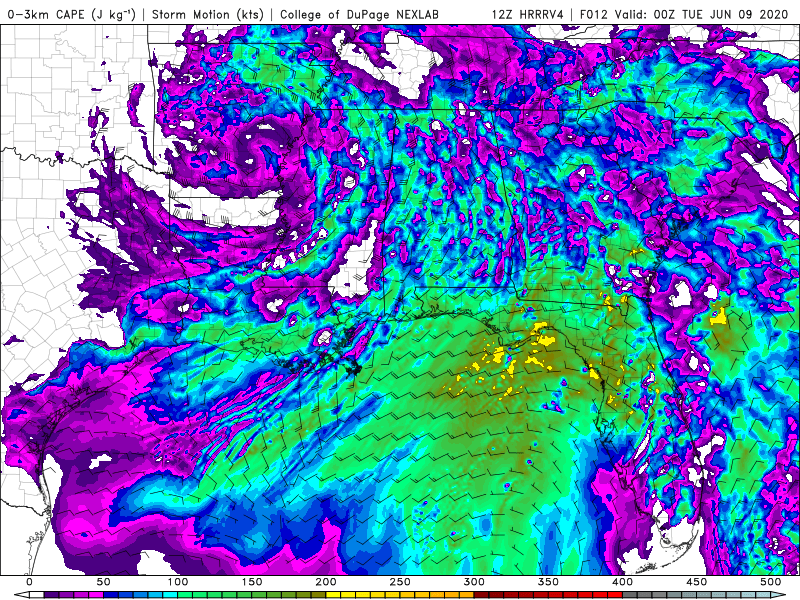Click the color scale label '250'
Image resolution: width=800 pixels, height=600 pixels.
[x=400, y=582]
